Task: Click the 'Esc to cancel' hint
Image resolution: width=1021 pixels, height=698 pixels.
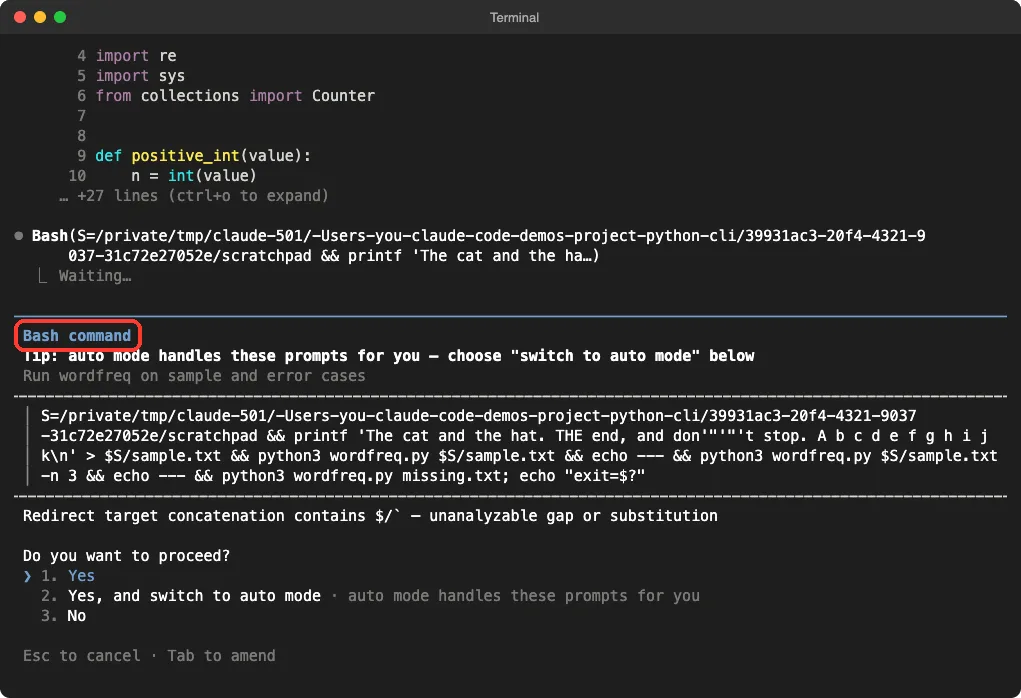Action: pyautogui.click(x=81, y=656)
